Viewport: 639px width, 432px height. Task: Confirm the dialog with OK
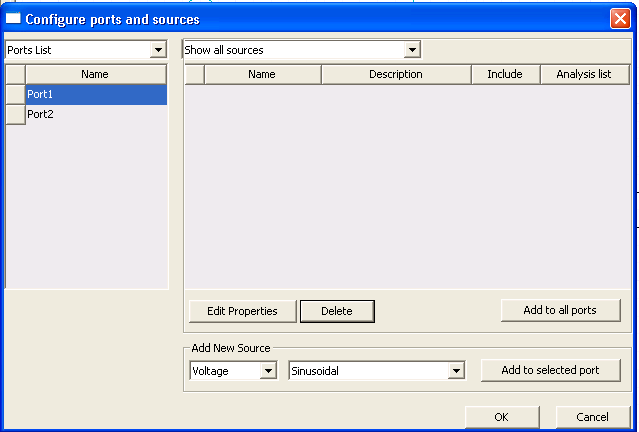coord(501,417)
